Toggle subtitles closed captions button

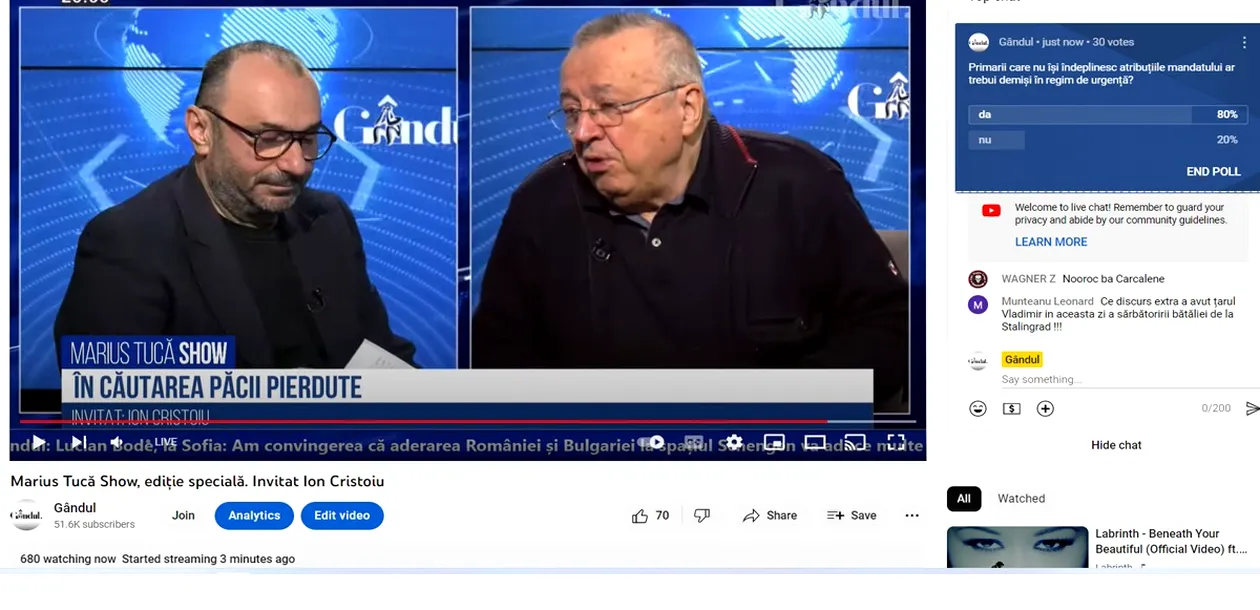coord(694,442)
